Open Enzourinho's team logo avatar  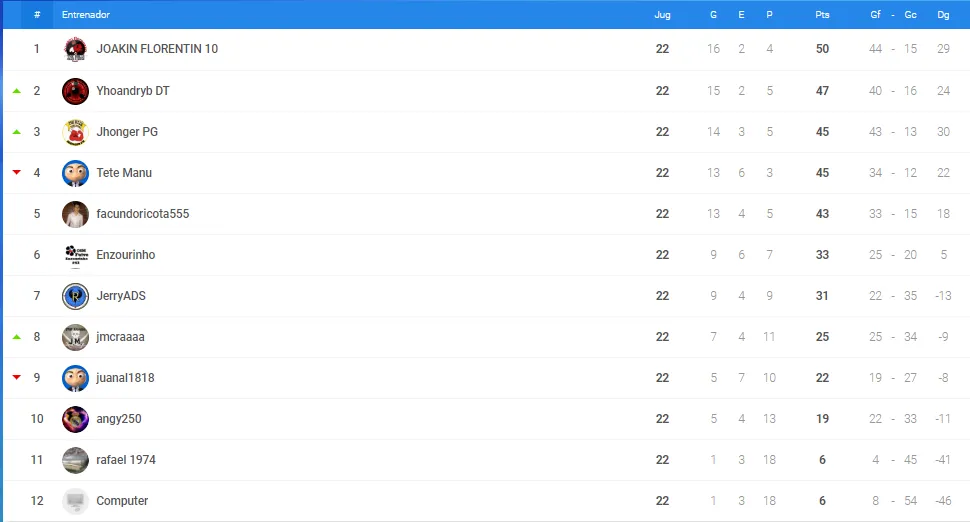click(x=75, y=255)
